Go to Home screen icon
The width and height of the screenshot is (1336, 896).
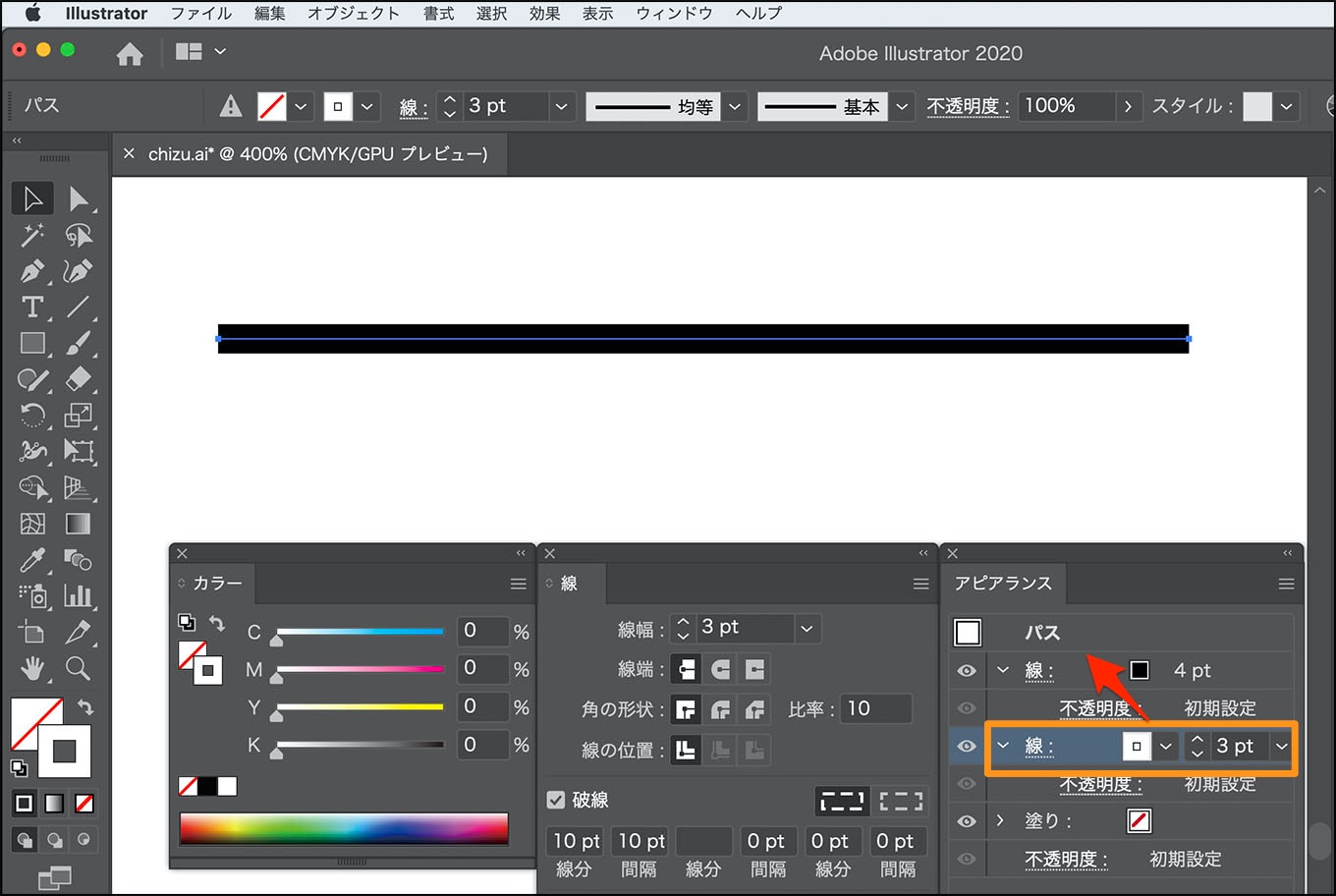click(x=130, y=54)
